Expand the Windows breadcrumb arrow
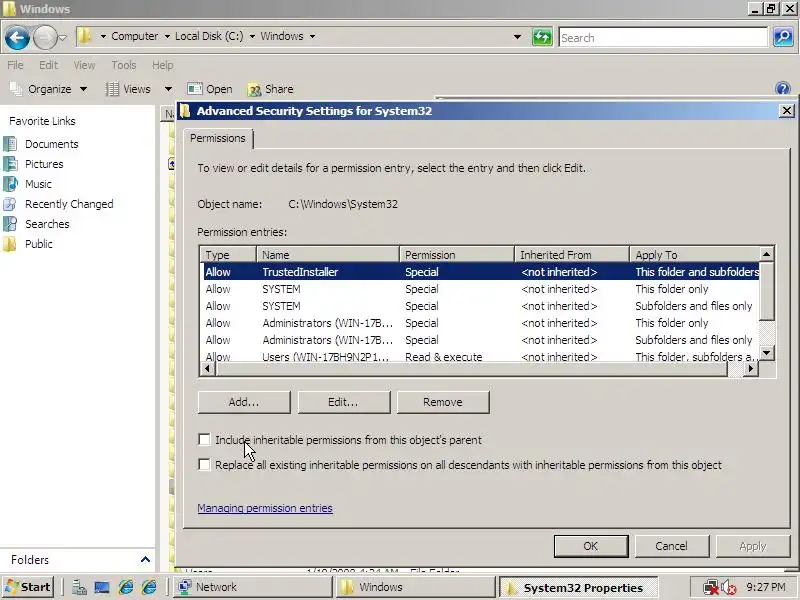The image size is (800, 600). point(312,36)
